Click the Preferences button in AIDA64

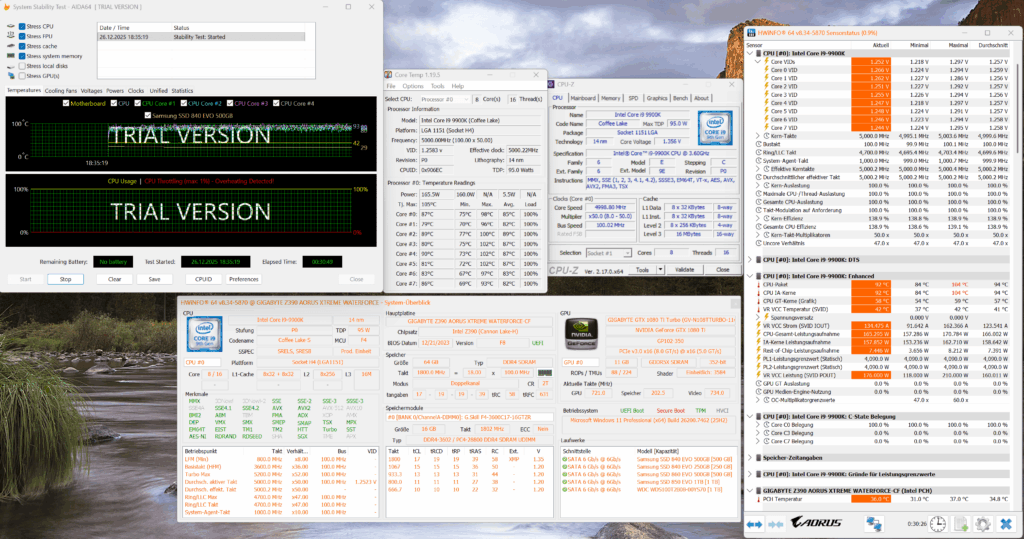click(244, 279)
